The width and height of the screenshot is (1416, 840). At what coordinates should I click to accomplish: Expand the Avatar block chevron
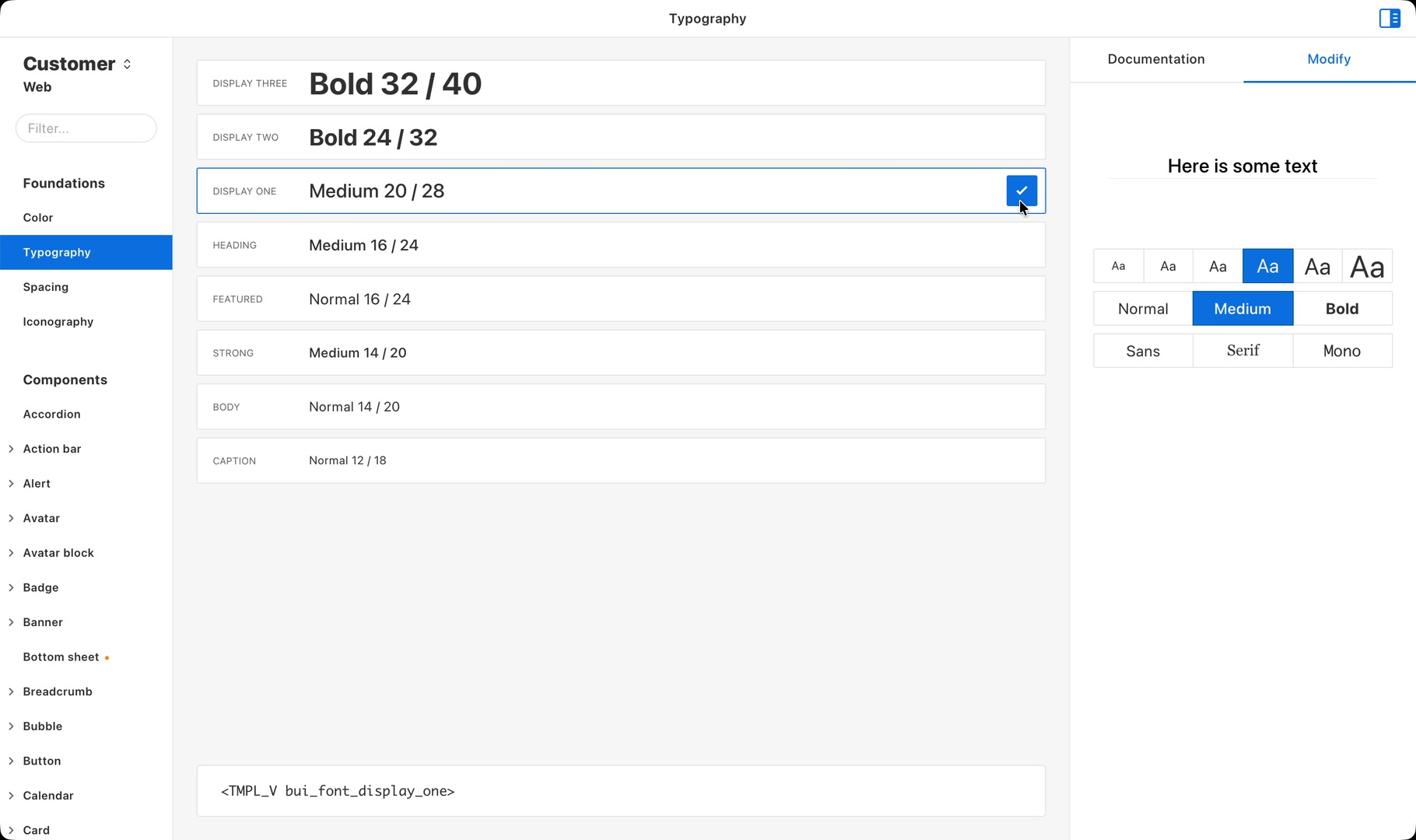pos(11,553)
